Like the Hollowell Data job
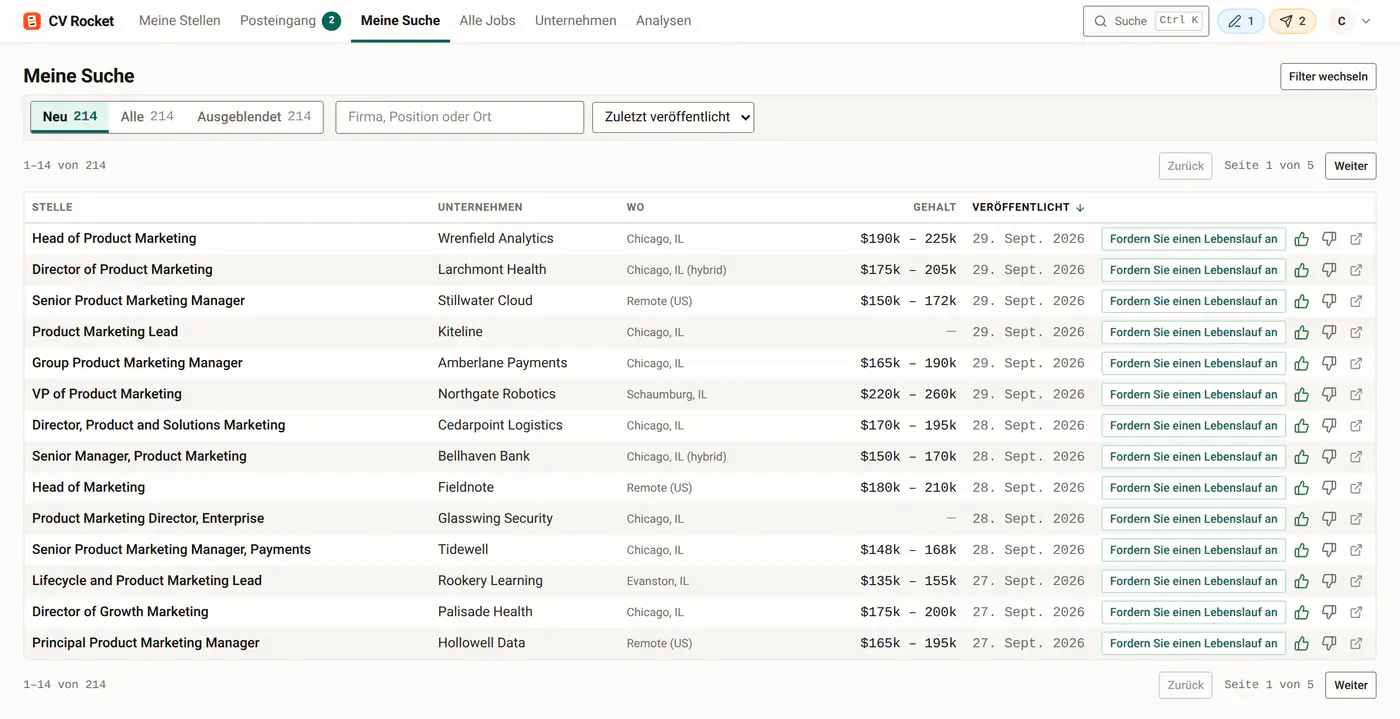The image size is (1400, 719). coord(1301,643)
